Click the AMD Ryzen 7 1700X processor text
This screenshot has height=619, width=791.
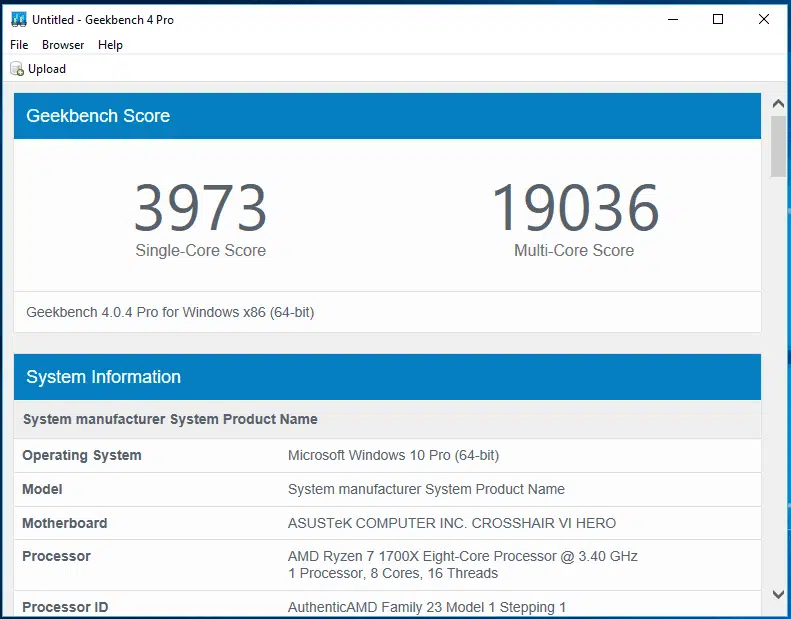(x=463, y=556)
